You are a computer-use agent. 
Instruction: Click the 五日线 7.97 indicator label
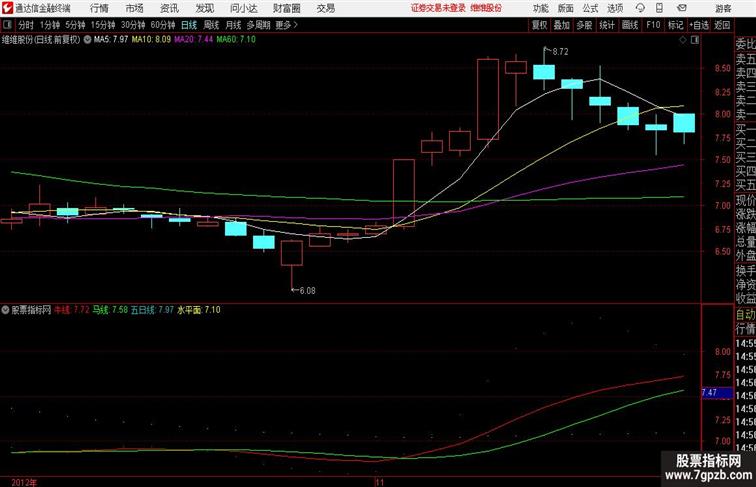pos(152,310)
